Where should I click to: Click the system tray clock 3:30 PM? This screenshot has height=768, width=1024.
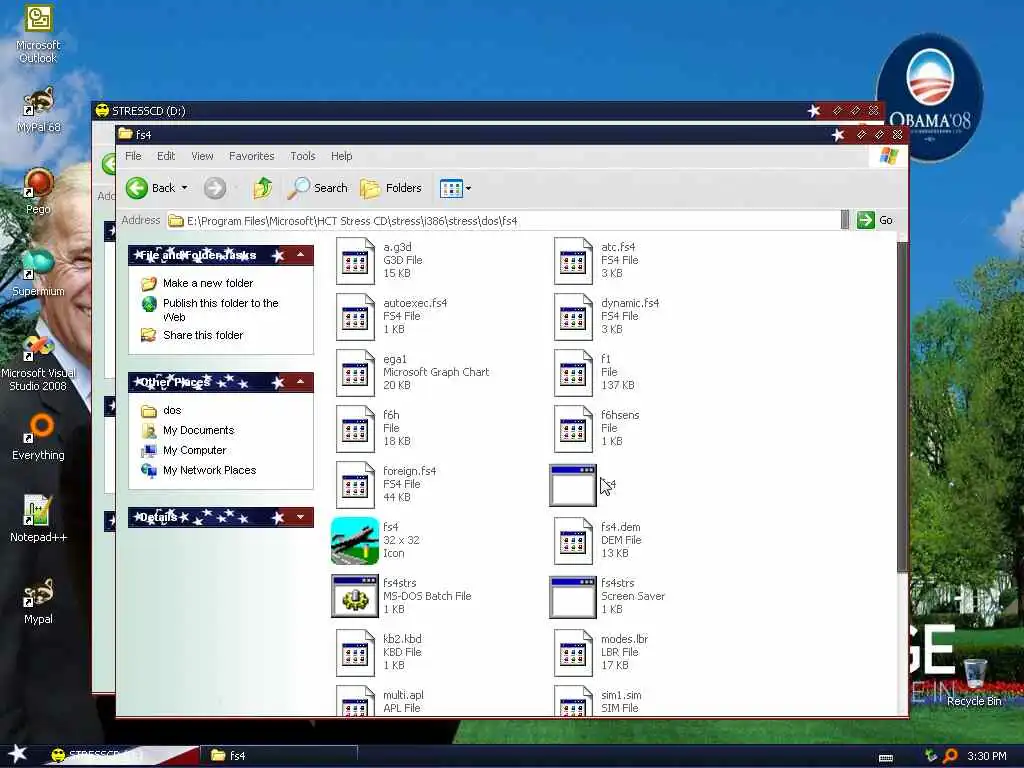[986, 756]
